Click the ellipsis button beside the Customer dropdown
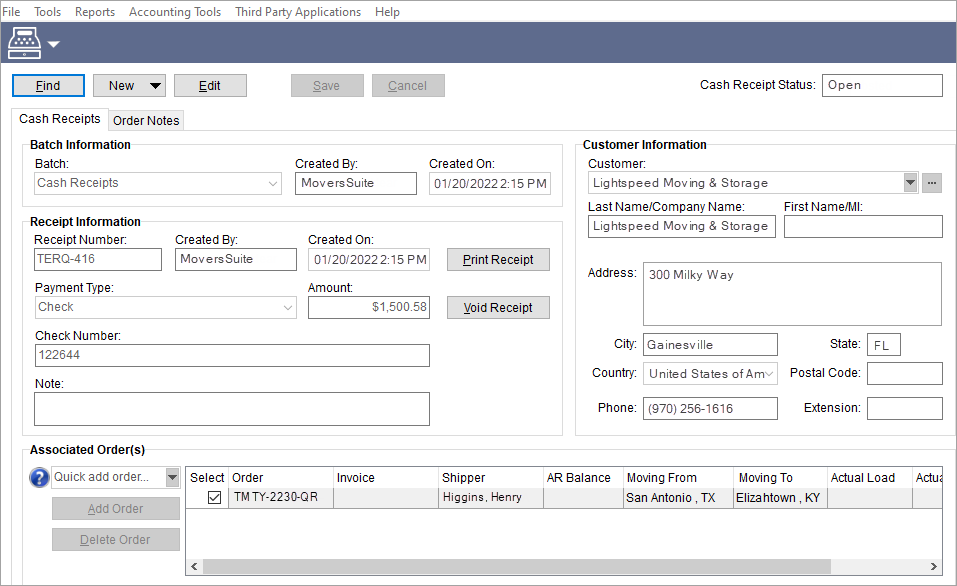 coord(932,182)
